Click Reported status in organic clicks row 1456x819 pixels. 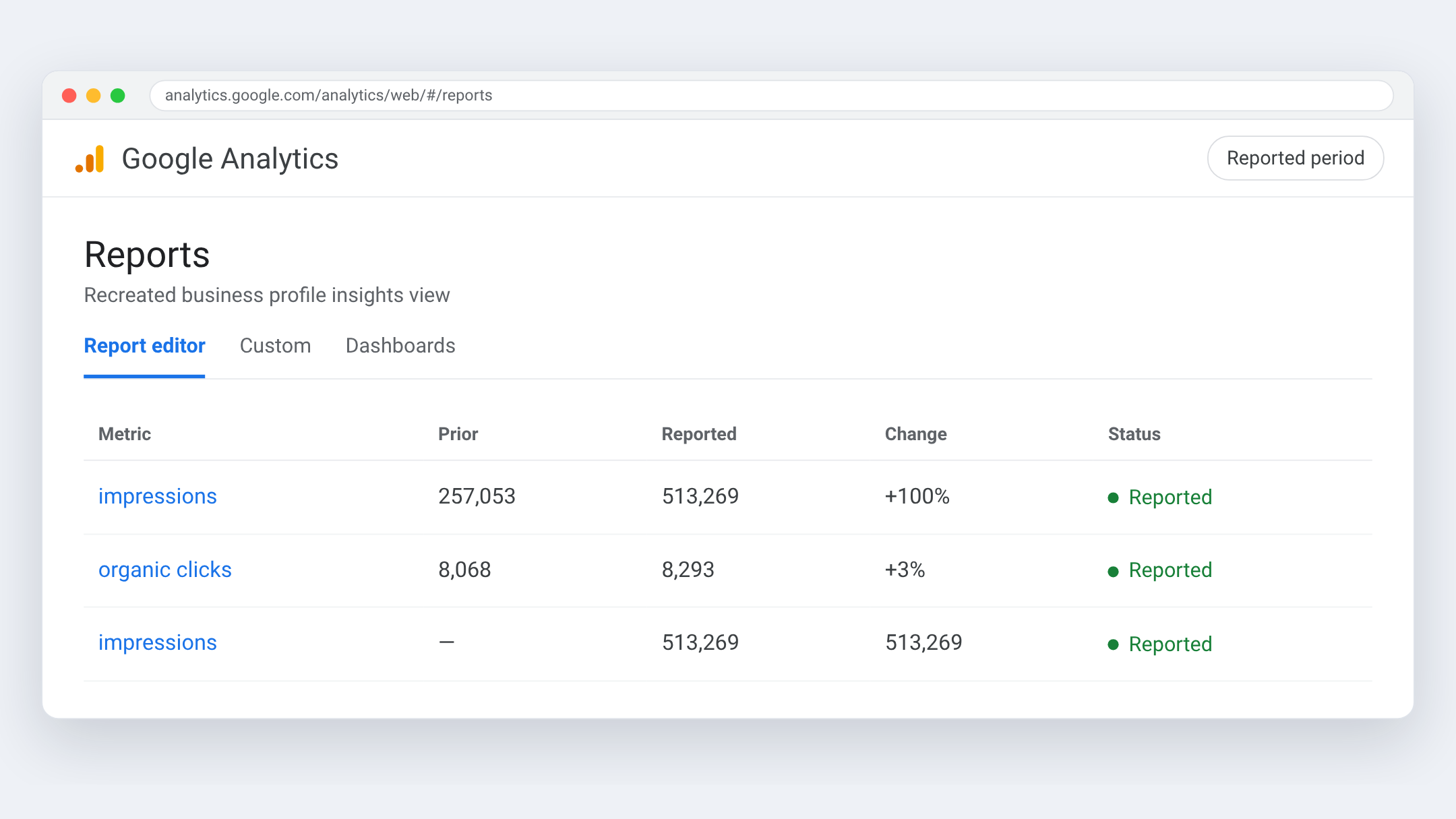(1160, 571)
